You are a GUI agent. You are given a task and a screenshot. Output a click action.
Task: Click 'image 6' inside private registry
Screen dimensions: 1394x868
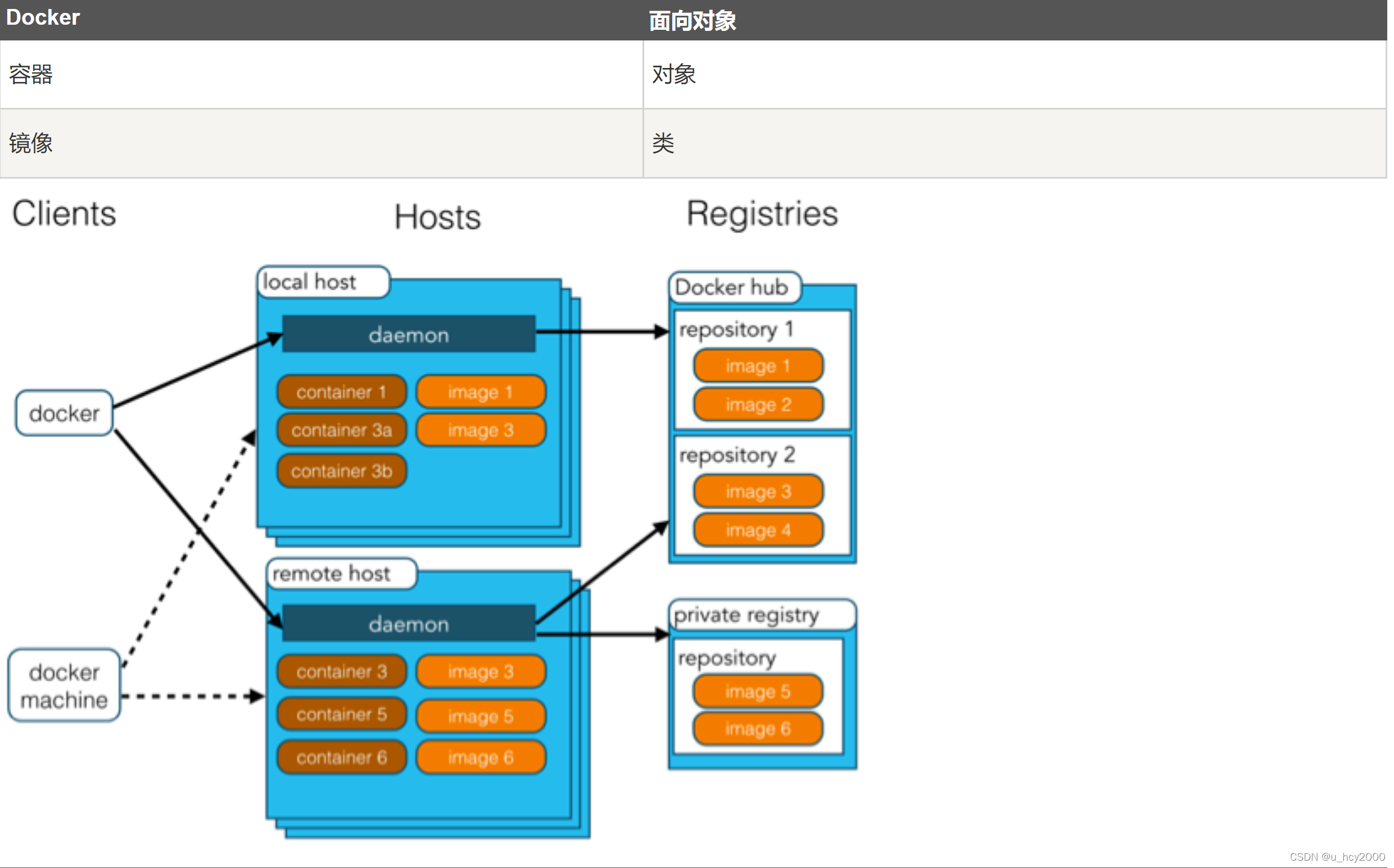pyautogui.click(x=758, y=729)
